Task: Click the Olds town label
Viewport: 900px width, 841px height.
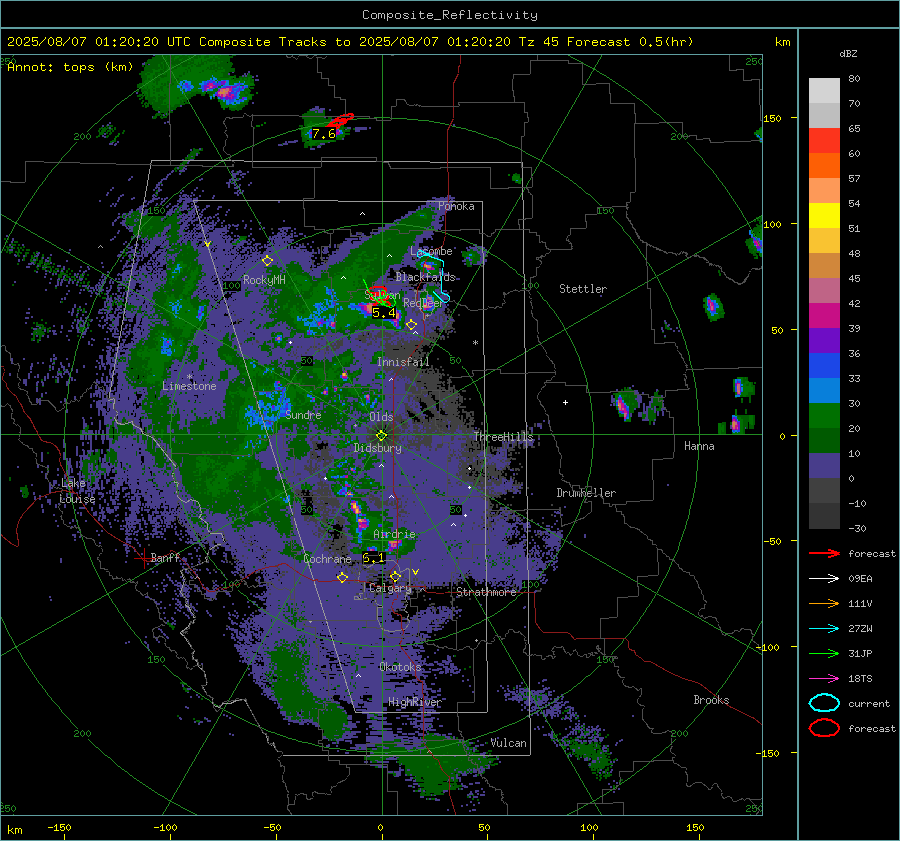Action: 381,417
